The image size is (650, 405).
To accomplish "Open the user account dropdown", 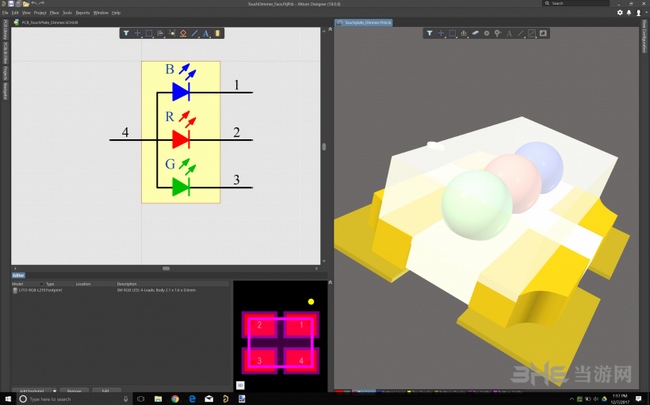I will point(636,12).
